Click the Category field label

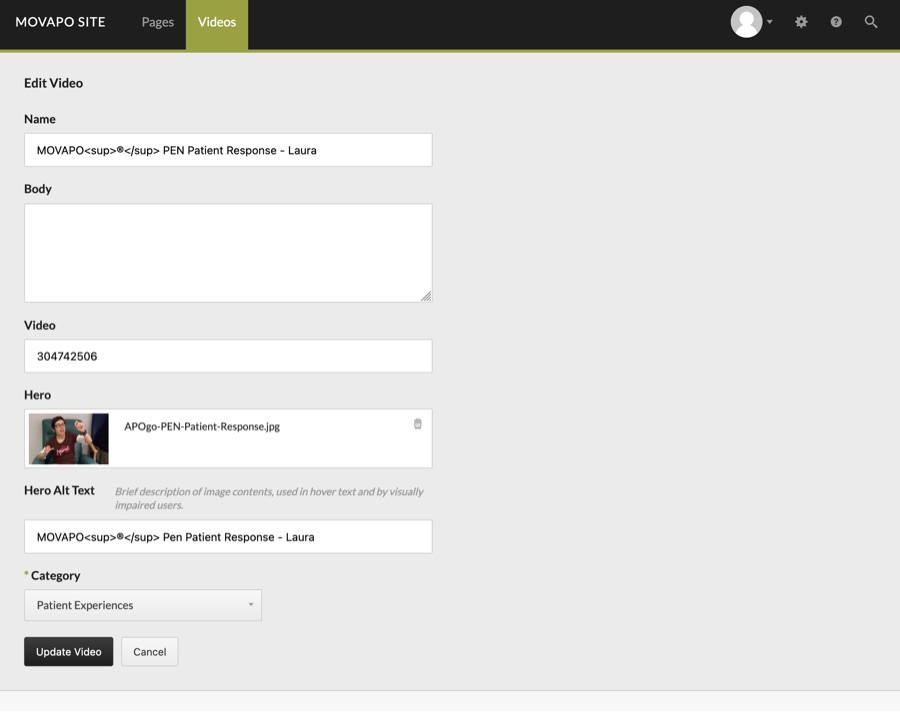pyautogui.click(x=55, y=576)
